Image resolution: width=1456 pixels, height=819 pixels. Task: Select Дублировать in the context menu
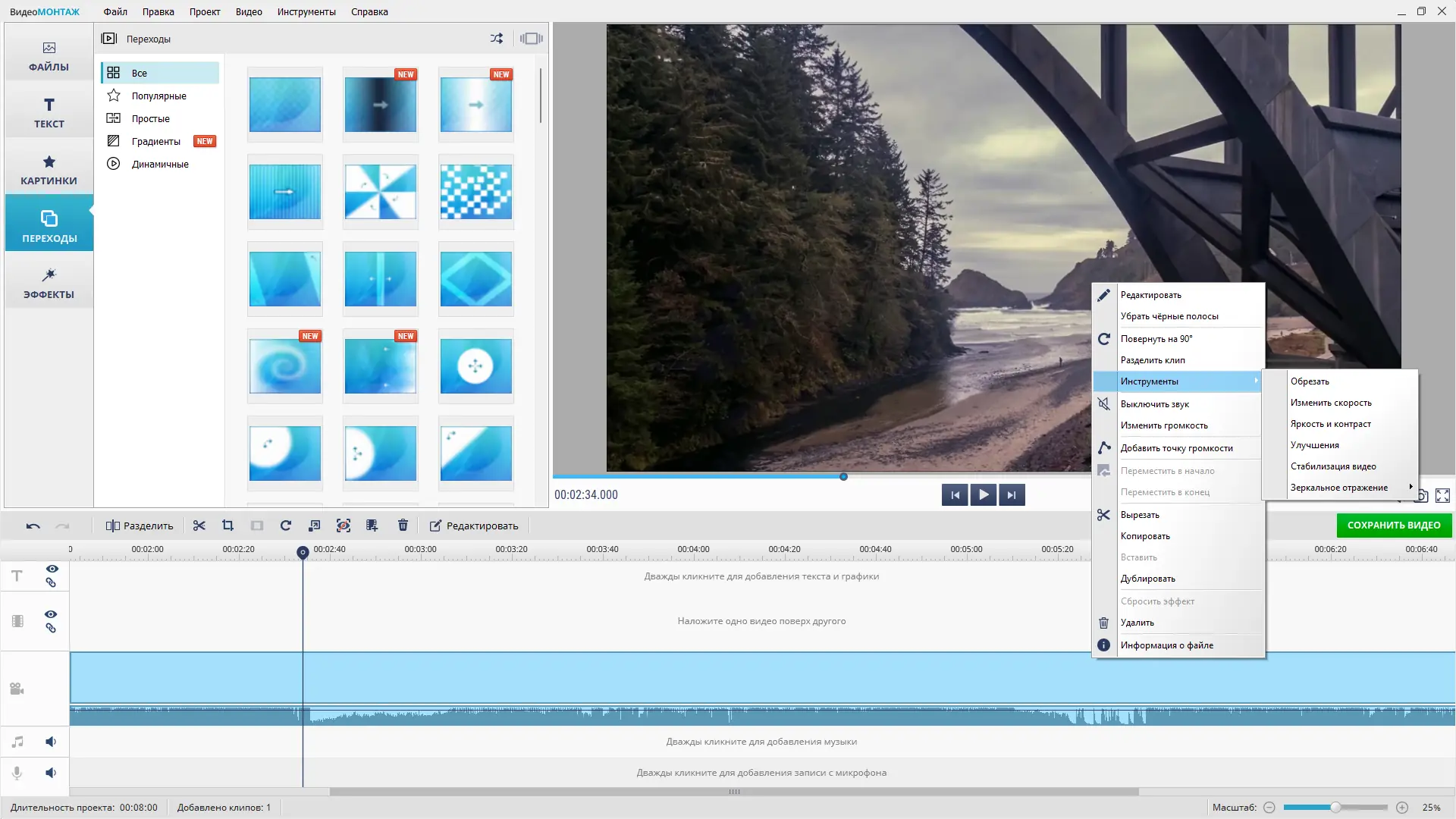point(1147,579)
